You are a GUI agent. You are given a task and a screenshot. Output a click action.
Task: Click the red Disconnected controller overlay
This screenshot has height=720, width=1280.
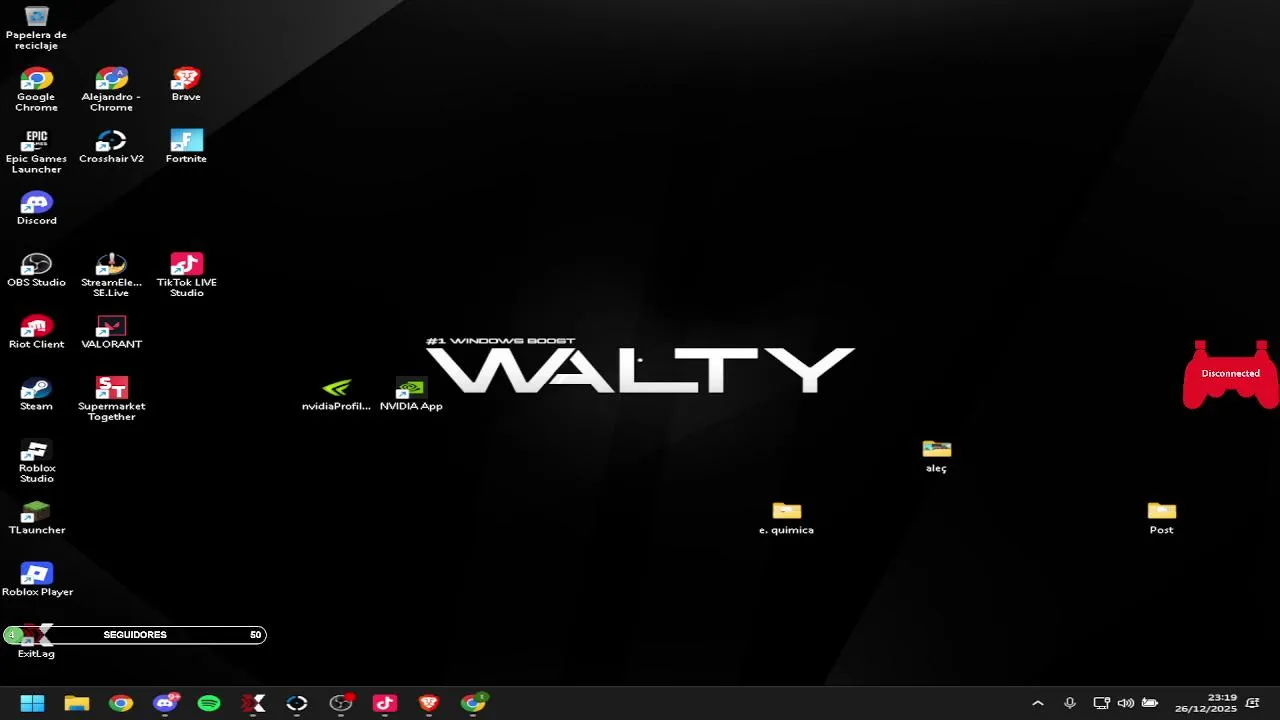pos(1230,374)
